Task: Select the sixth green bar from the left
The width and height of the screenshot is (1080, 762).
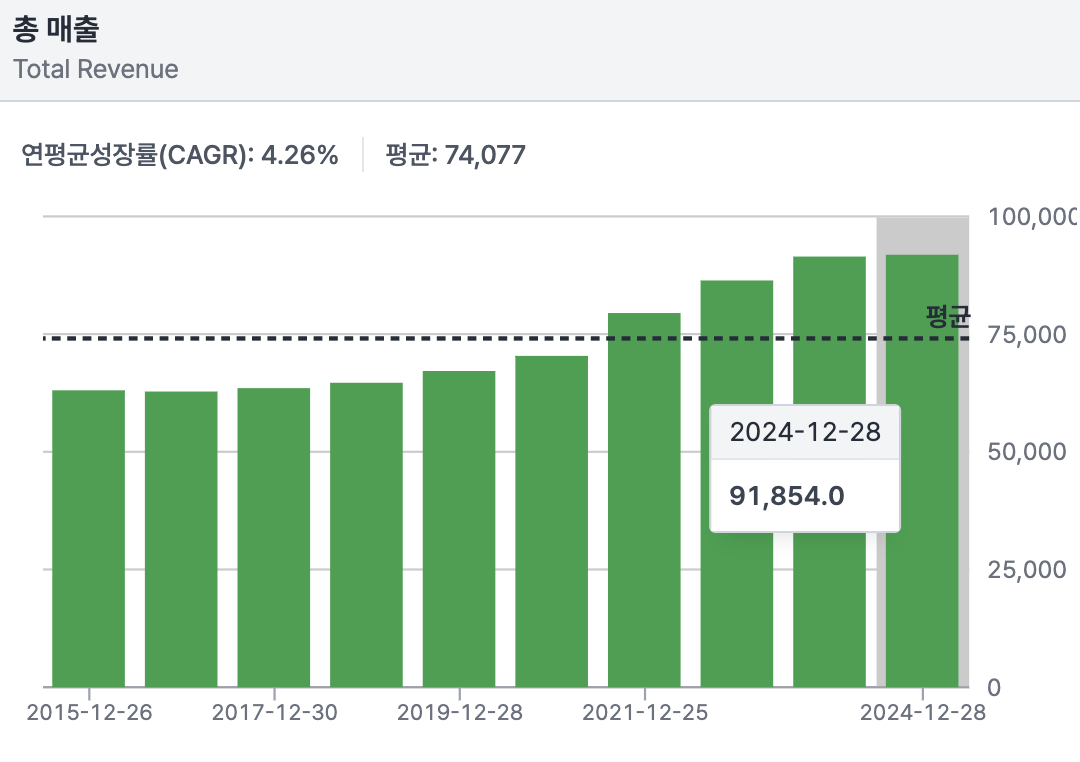Action: point(552,521)
